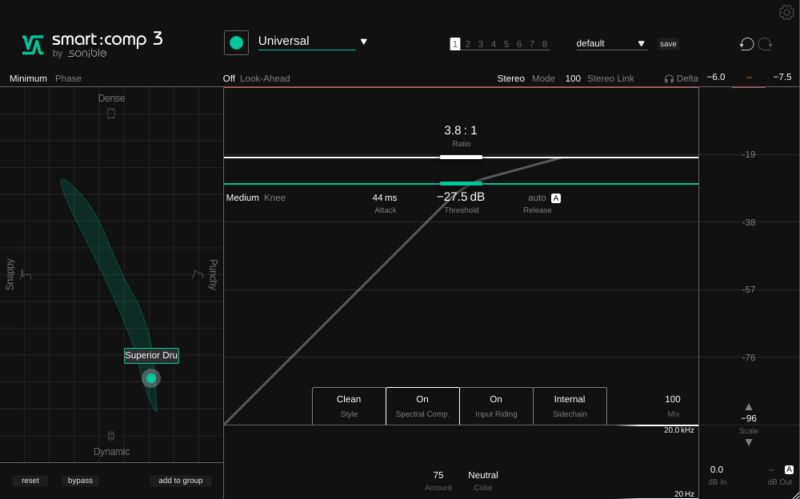Click the Dynamic icon at bottom
This screenshot has width=800, height=499.
coord(111,436)
